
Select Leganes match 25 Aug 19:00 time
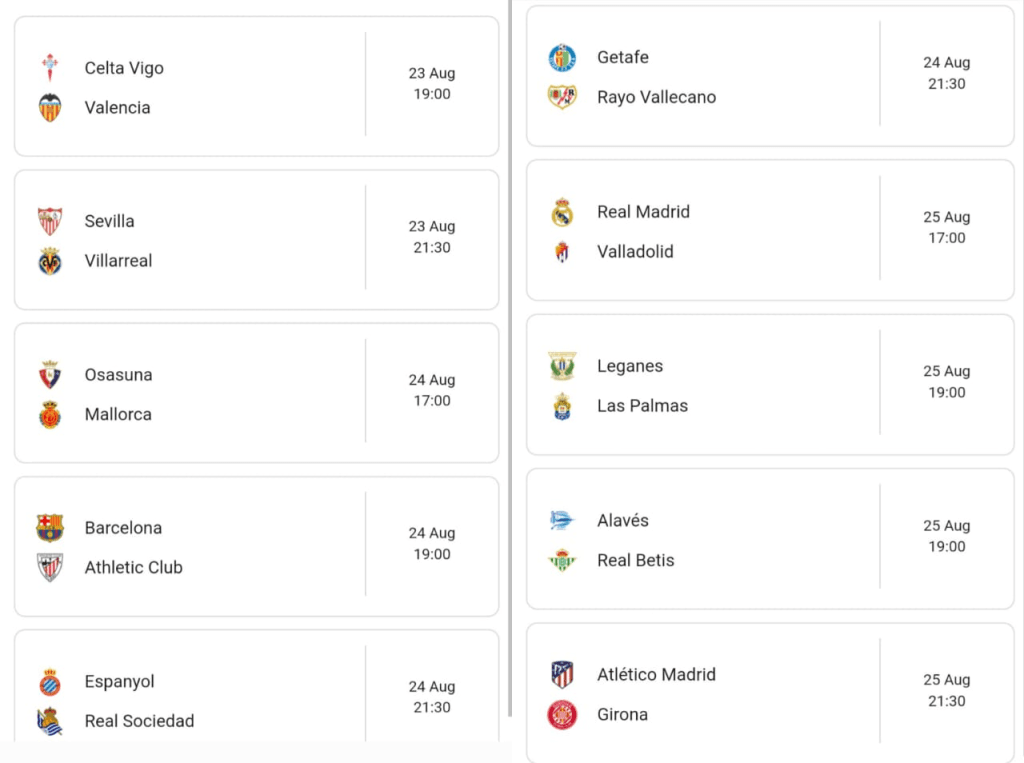click(946, 382)
